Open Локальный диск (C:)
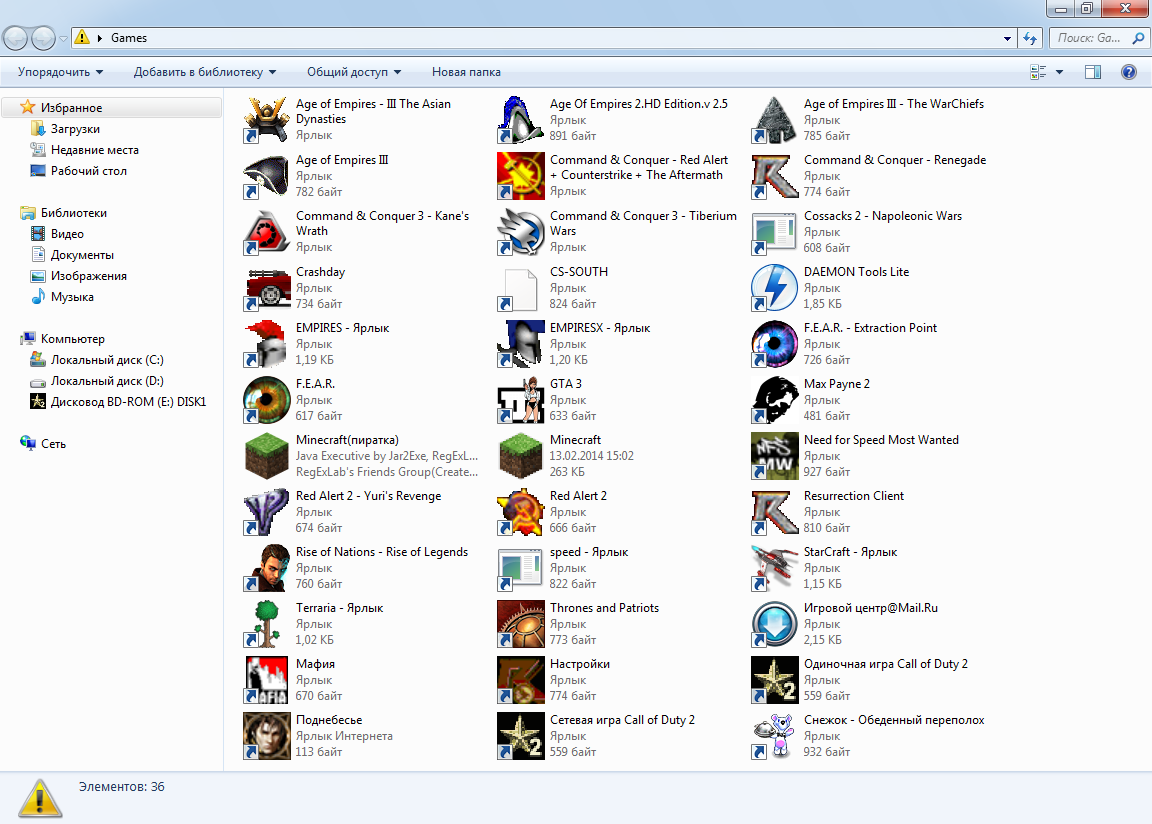The height and width of the screenshot is (824, 1152). click(x=107, y=360)
